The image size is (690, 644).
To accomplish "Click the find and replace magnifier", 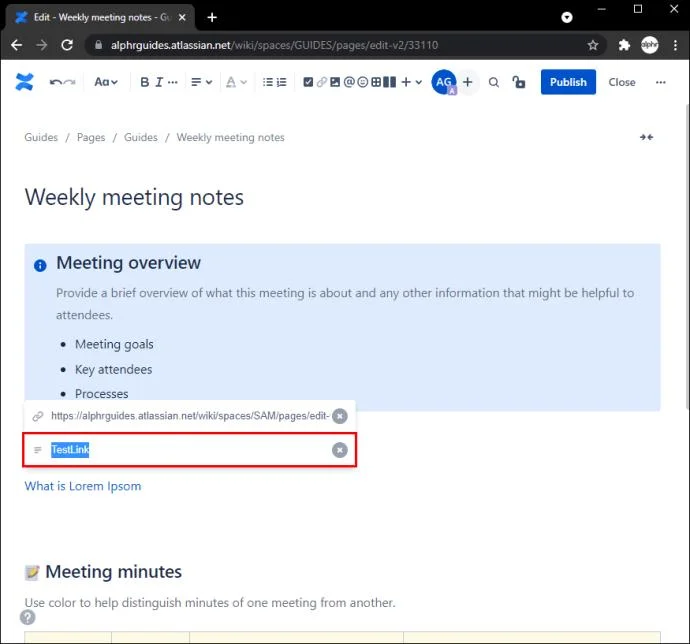I will point(493,82).
